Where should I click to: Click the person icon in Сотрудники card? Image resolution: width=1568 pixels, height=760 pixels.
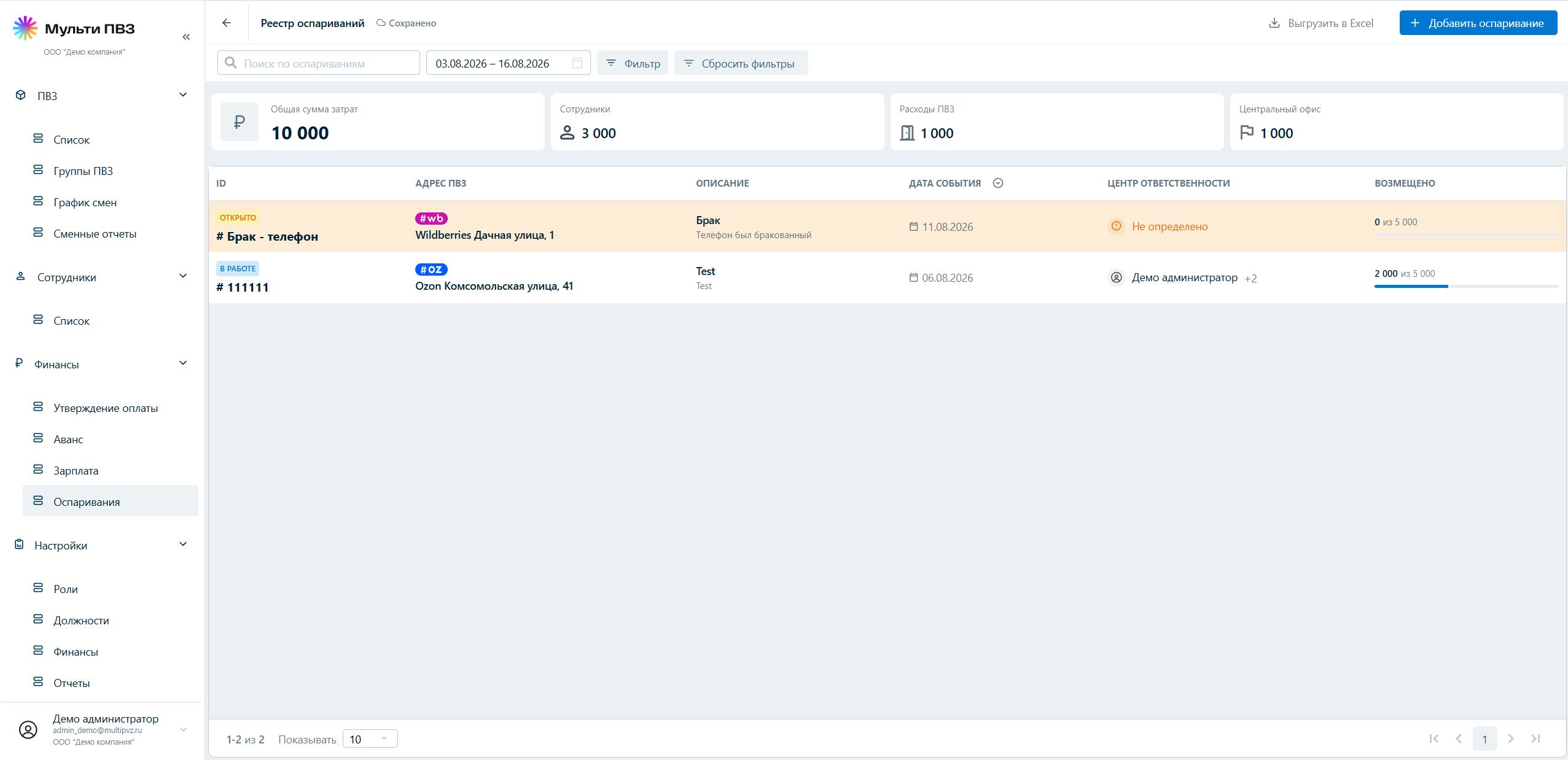(568, 133)
